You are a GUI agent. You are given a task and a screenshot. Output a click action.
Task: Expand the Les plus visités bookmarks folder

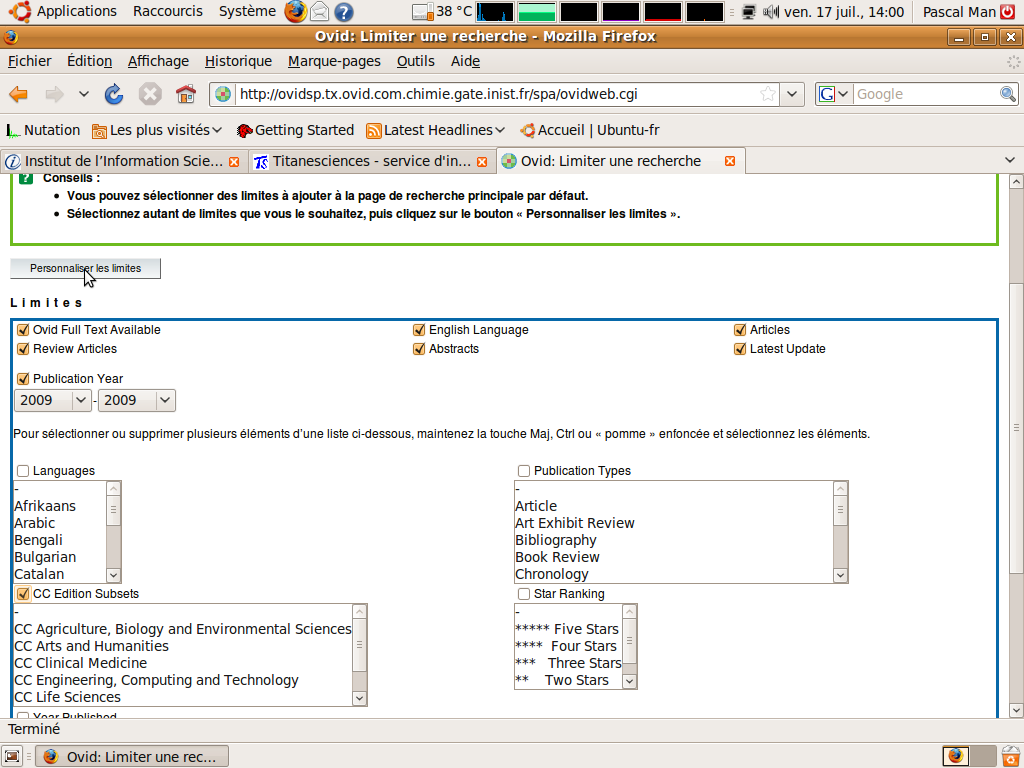pos(157,131)
